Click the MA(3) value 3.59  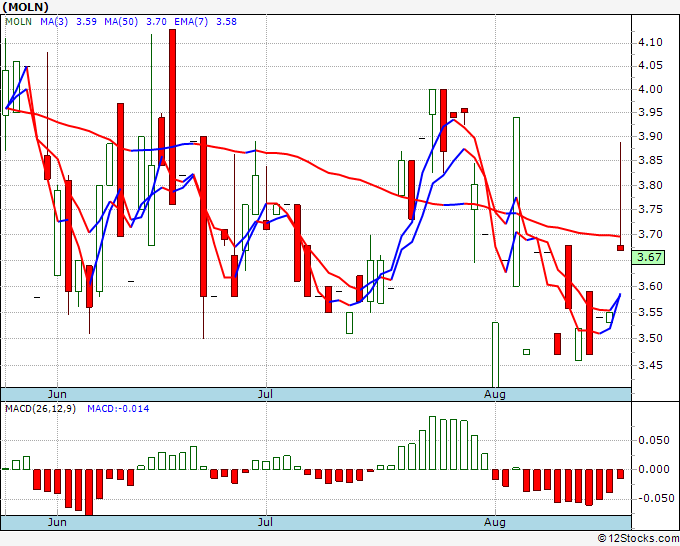(86, 22)
